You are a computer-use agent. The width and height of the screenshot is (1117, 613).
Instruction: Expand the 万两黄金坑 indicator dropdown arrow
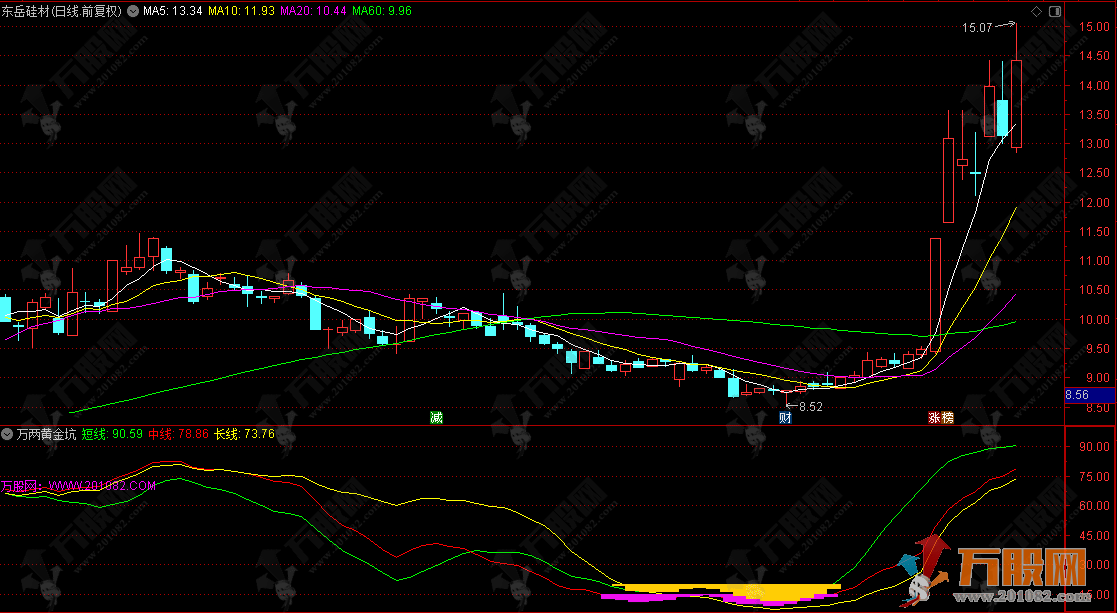7,434
